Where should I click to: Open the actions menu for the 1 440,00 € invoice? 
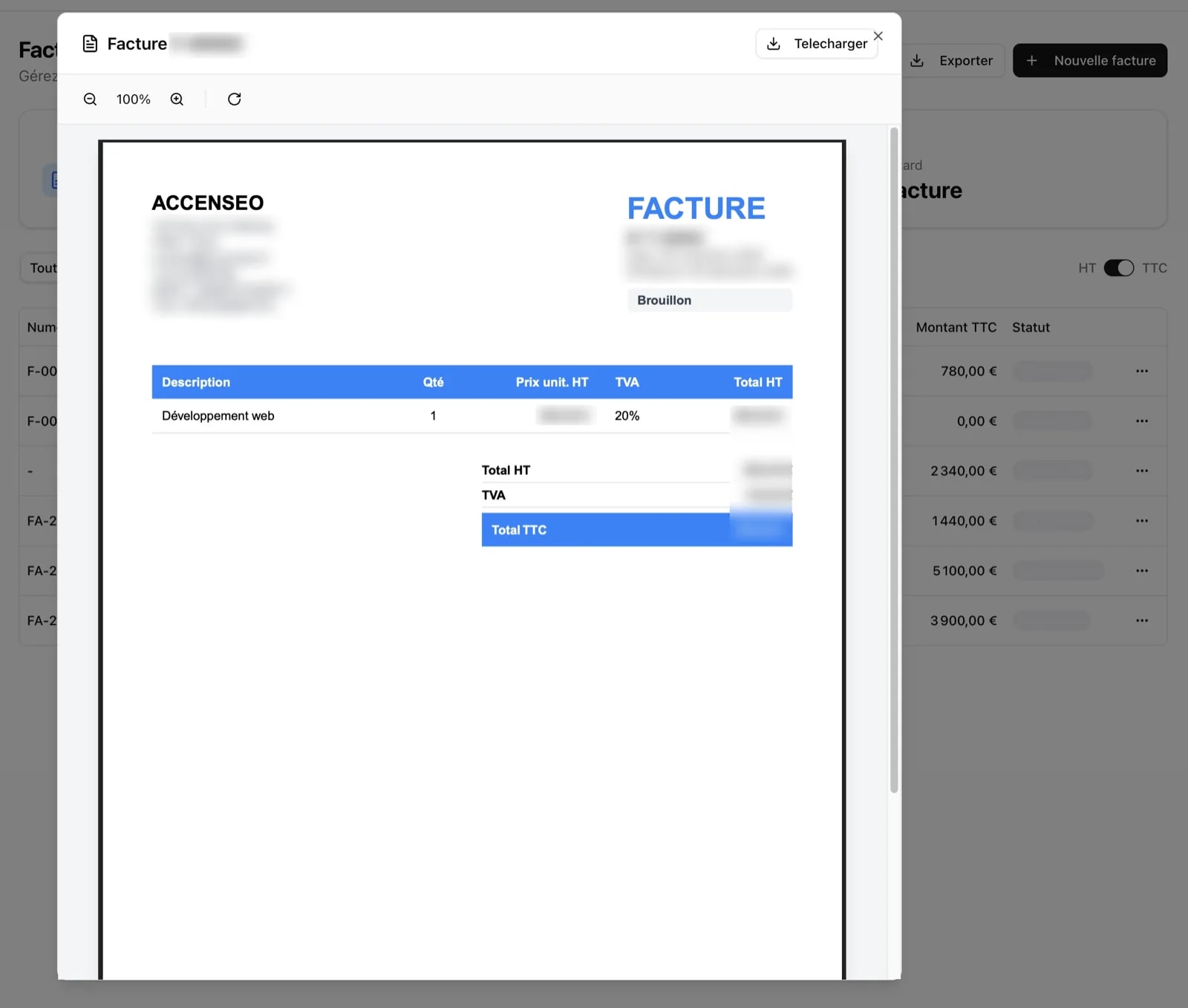(x=1142, y=520)
